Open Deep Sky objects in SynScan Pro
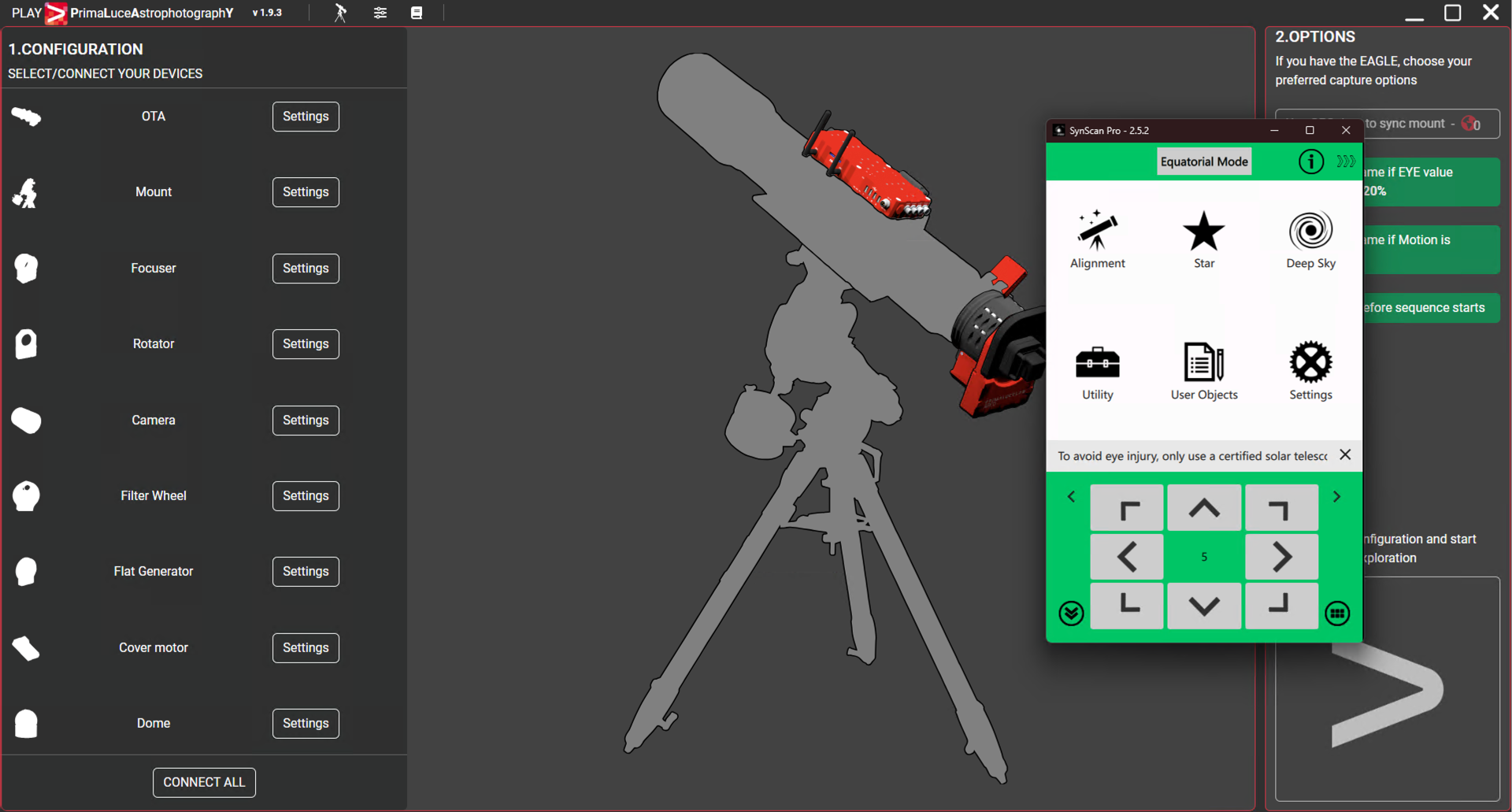Viewport: 1512px width, 812px height. pyautogui.click(x=1310, y=239)
